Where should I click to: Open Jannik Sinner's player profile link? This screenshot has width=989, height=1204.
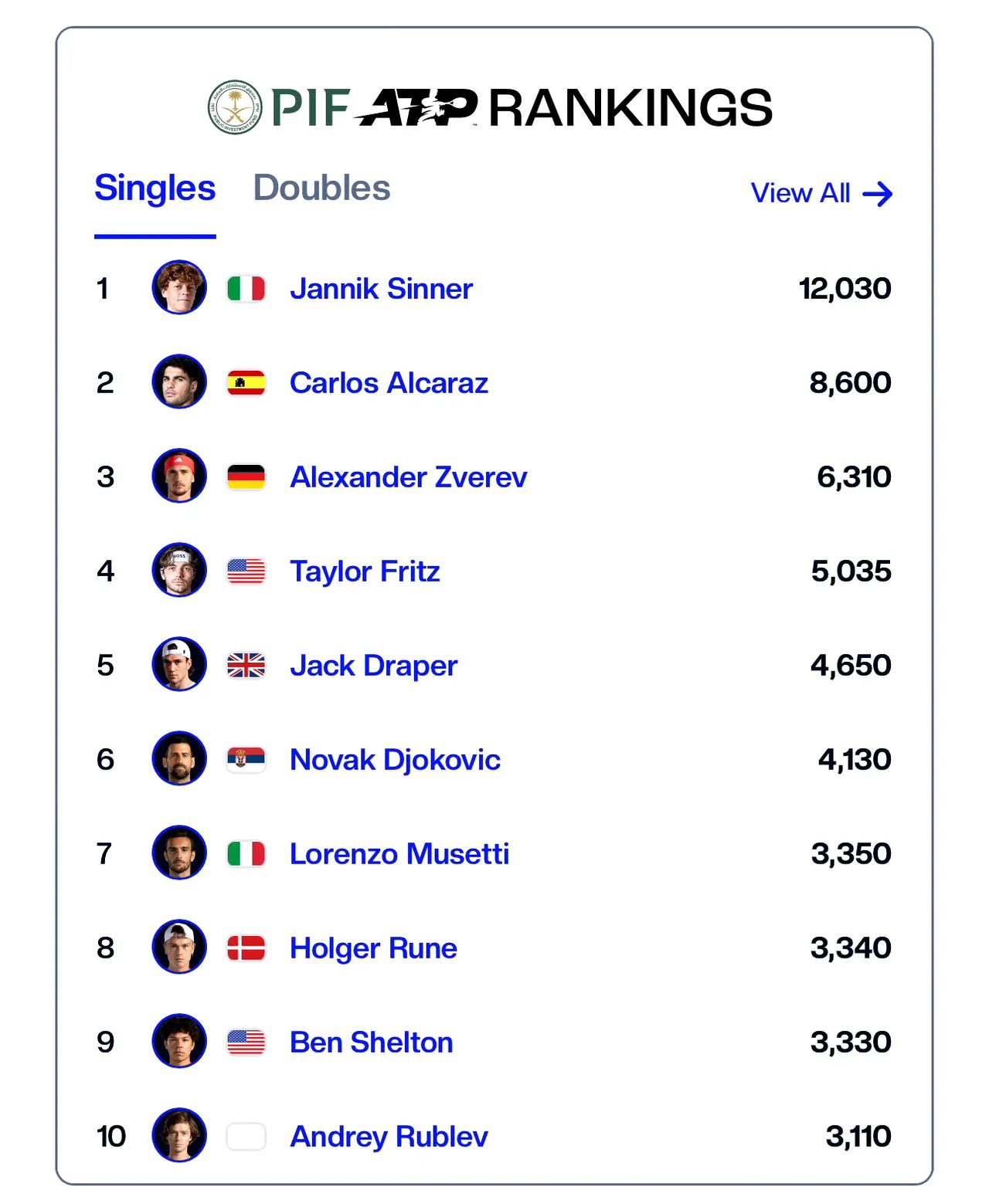point(381,289)
